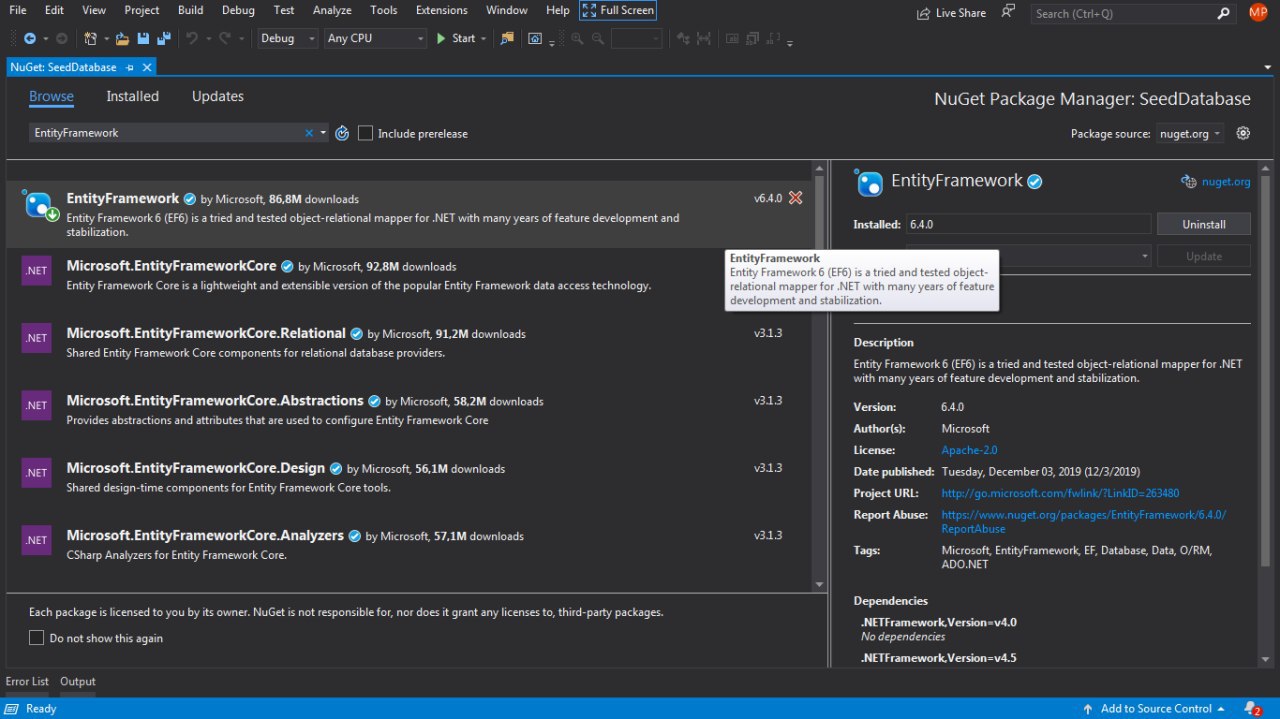This screenshot has width=1280, height=719.
Task: Expand the New Project dropdown arrow
Action: pos(105,38)
